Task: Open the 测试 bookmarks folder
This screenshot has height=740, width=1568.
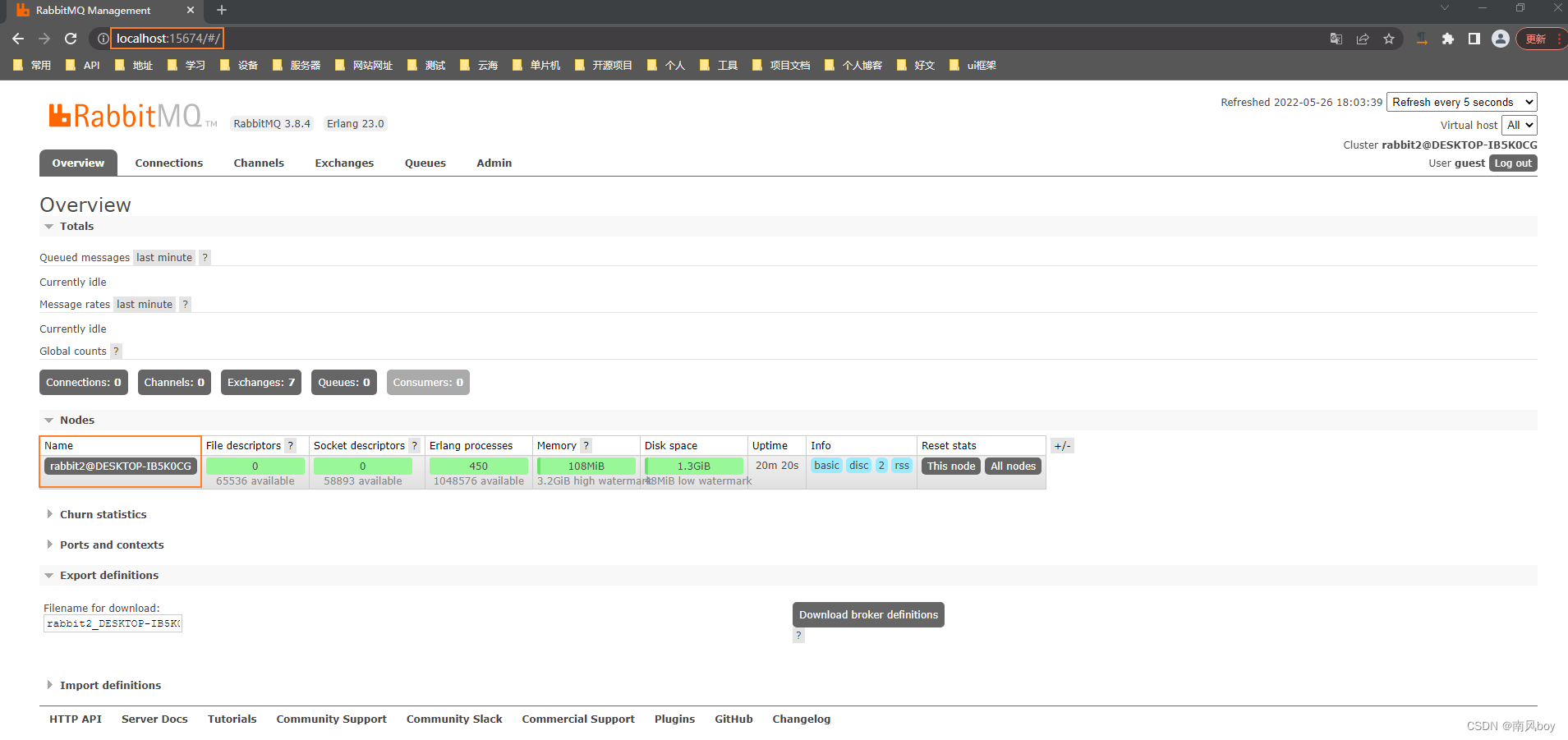Action: (x=426, y=65)
